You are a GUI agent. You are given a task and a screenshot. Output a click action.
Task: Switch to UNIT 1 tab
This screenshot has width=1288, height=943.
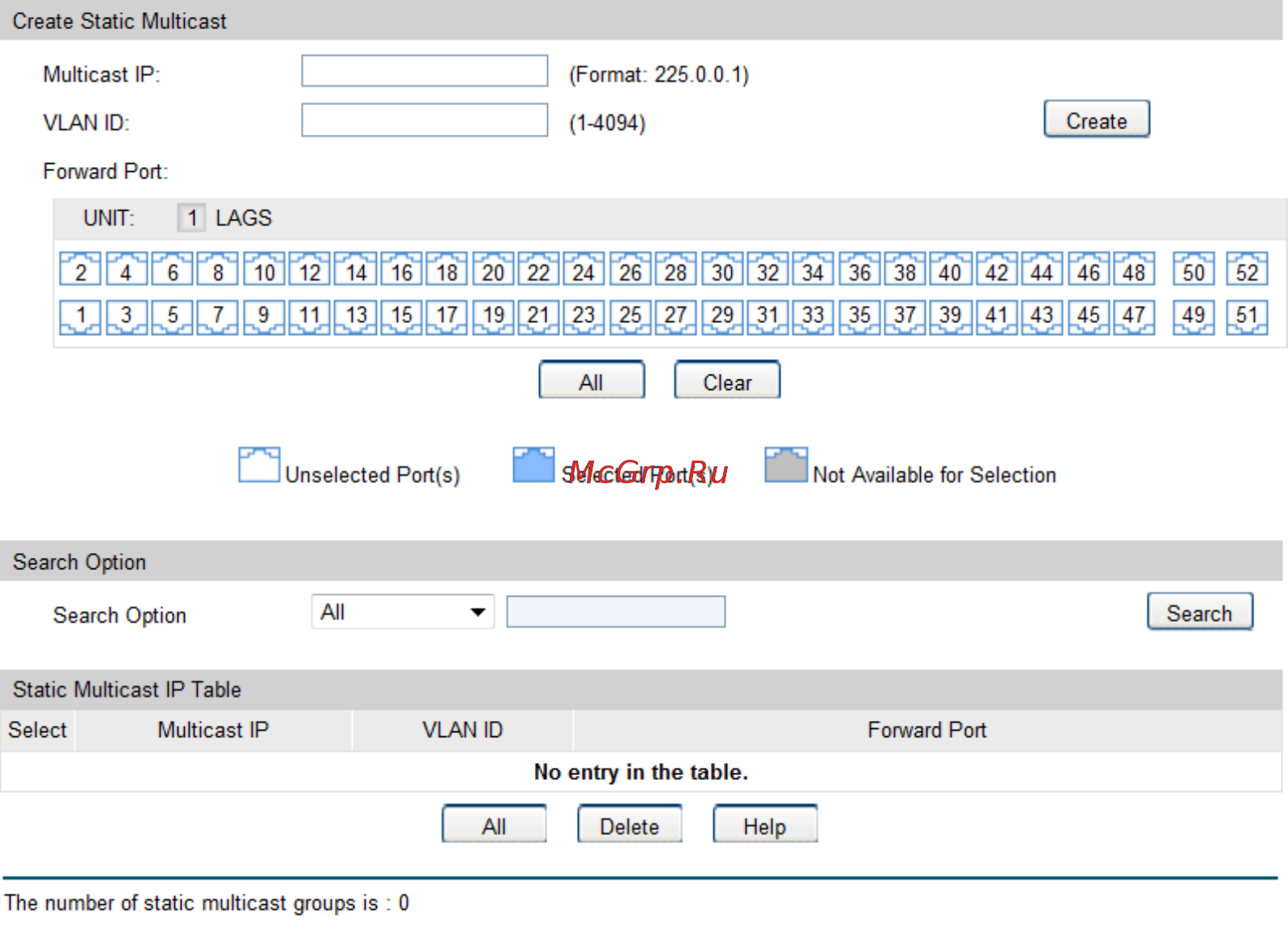192,218
